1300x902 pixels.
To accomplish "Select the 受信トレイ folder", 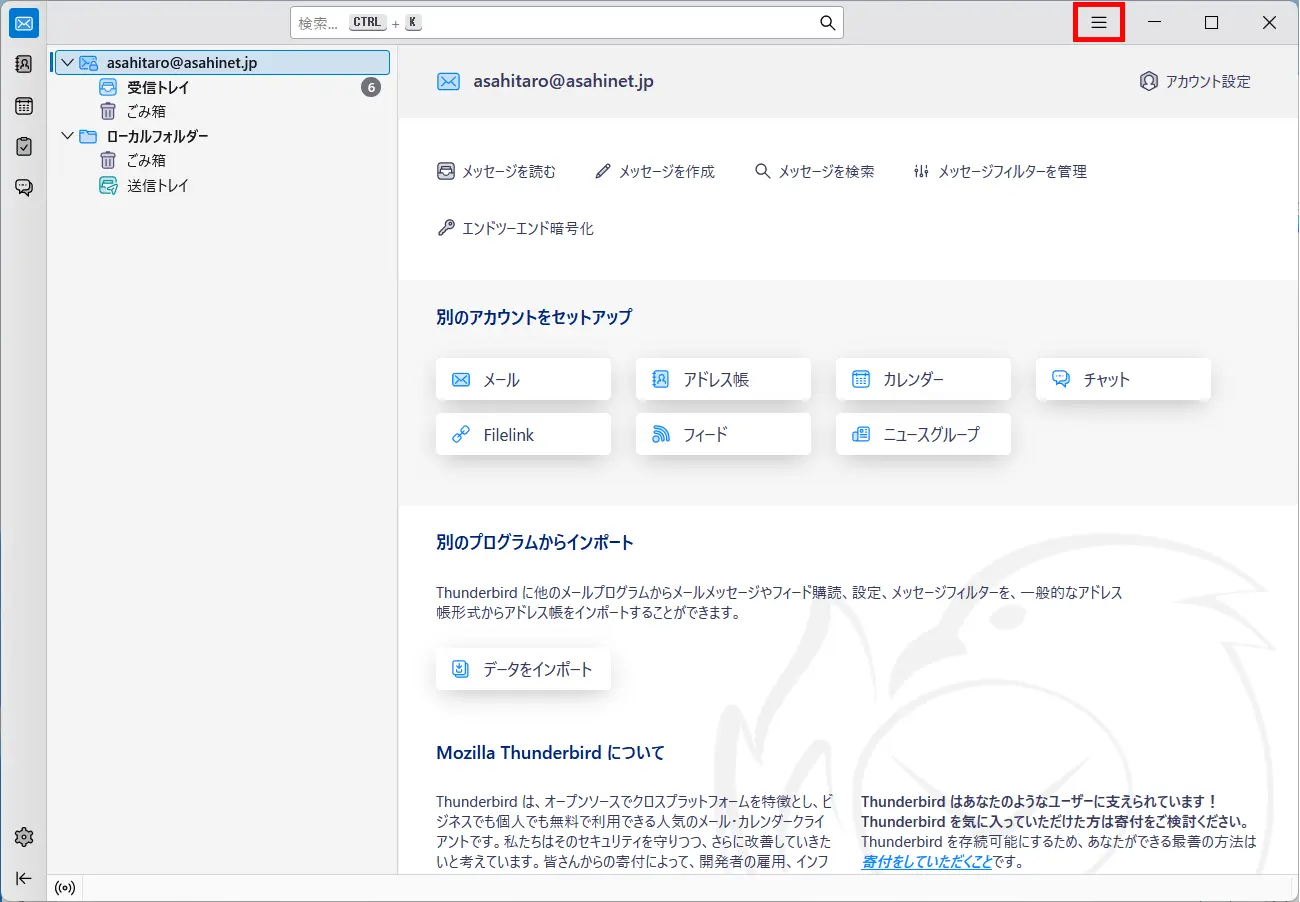I will point(158,88).
